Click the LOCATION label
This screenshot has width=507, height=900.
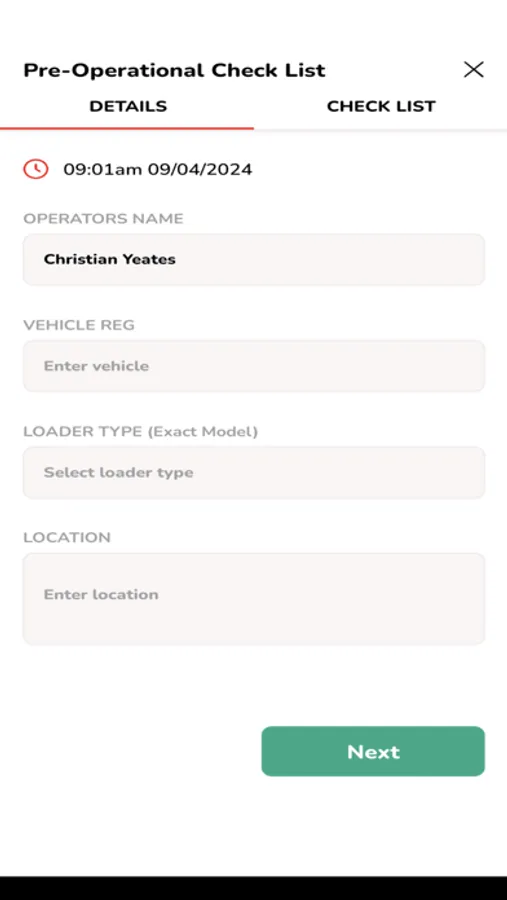pyautogui.click(x=67, y=538)
